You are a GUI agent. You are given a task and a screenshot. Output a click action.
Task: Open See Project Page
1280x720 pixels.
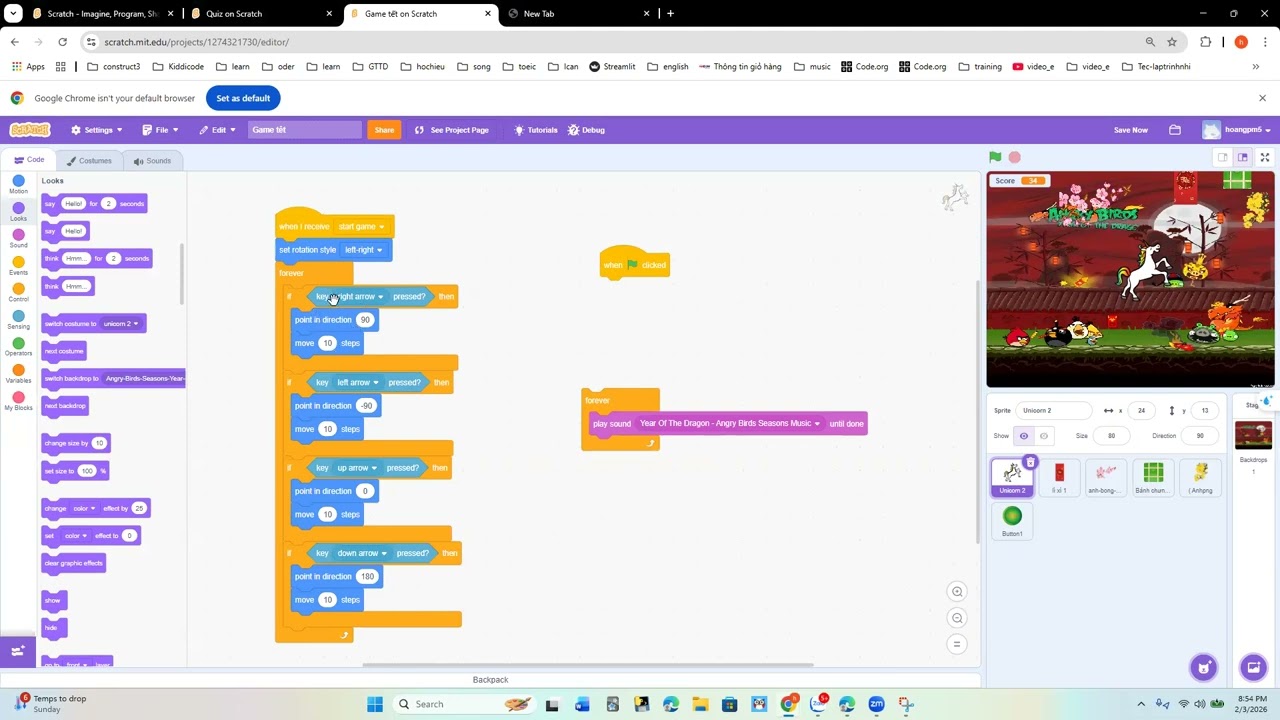451,130
